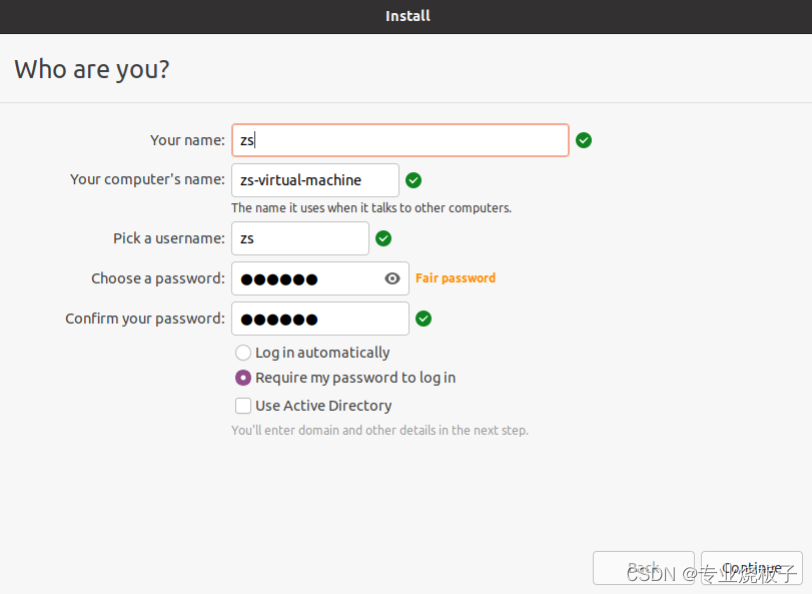Select Log in automatically option
The width and height of the screenshot is (812, 594).
pos(243,353)
